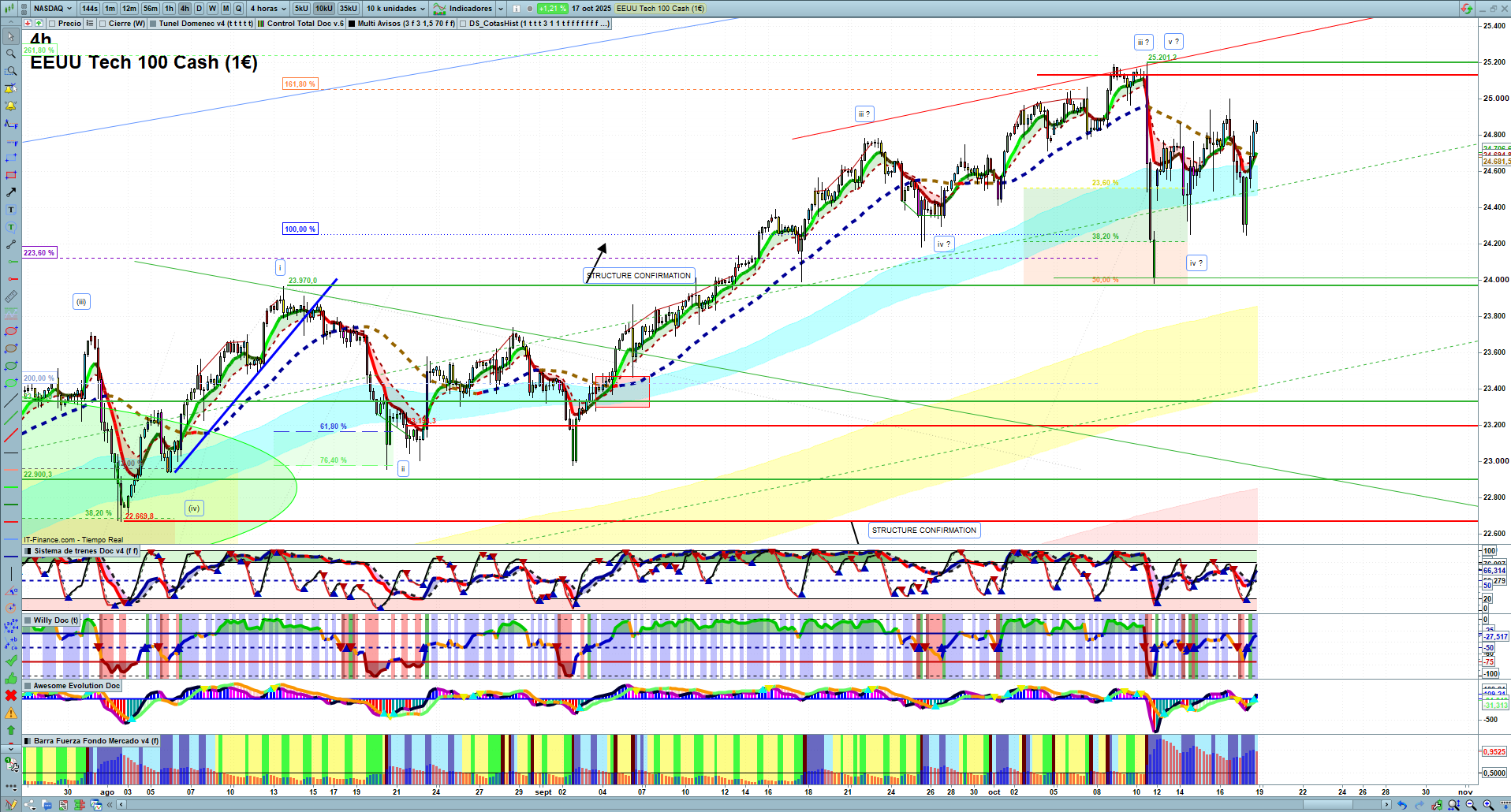The height and width of the screenshot is (812, 1511).
Task: Select the square text box tool
Action: (10, 210)
